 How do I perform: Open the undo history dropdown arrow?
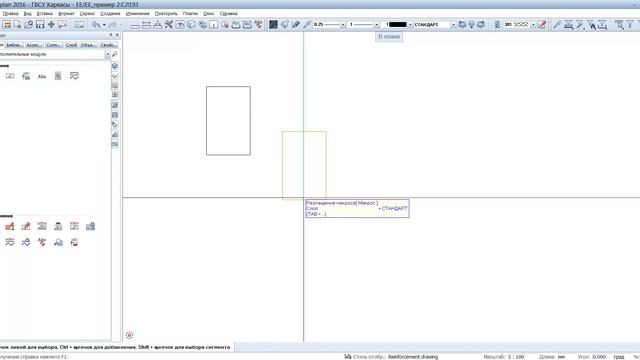tap(104, 25)
